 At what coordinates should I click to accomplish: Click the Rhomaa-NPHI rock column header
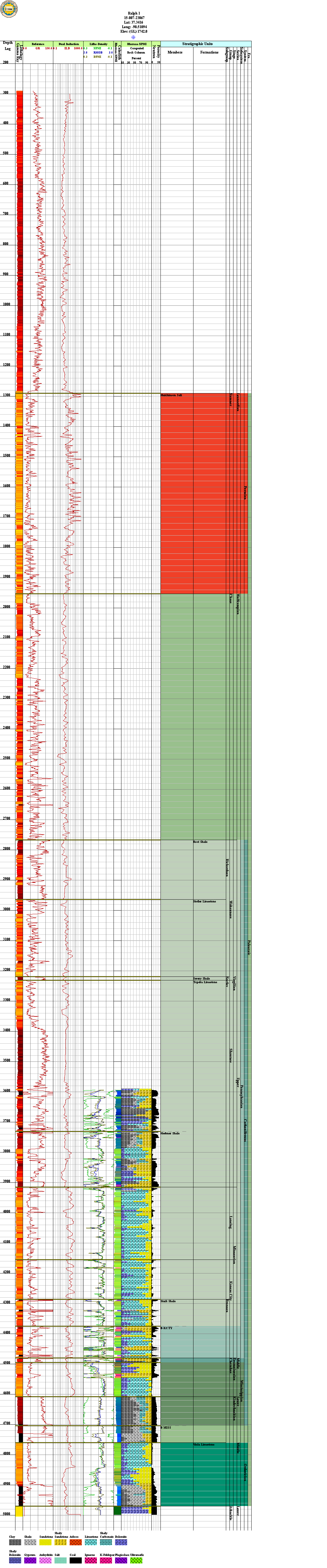click(137, 44)
